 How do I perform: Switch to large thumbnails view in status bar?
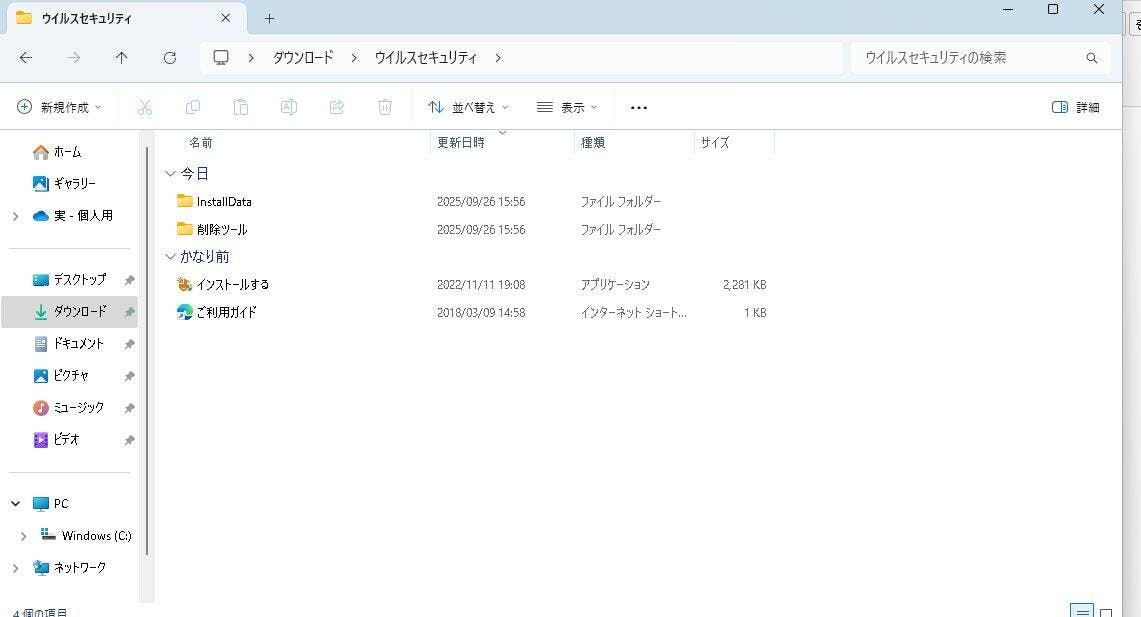point(1106,611)
